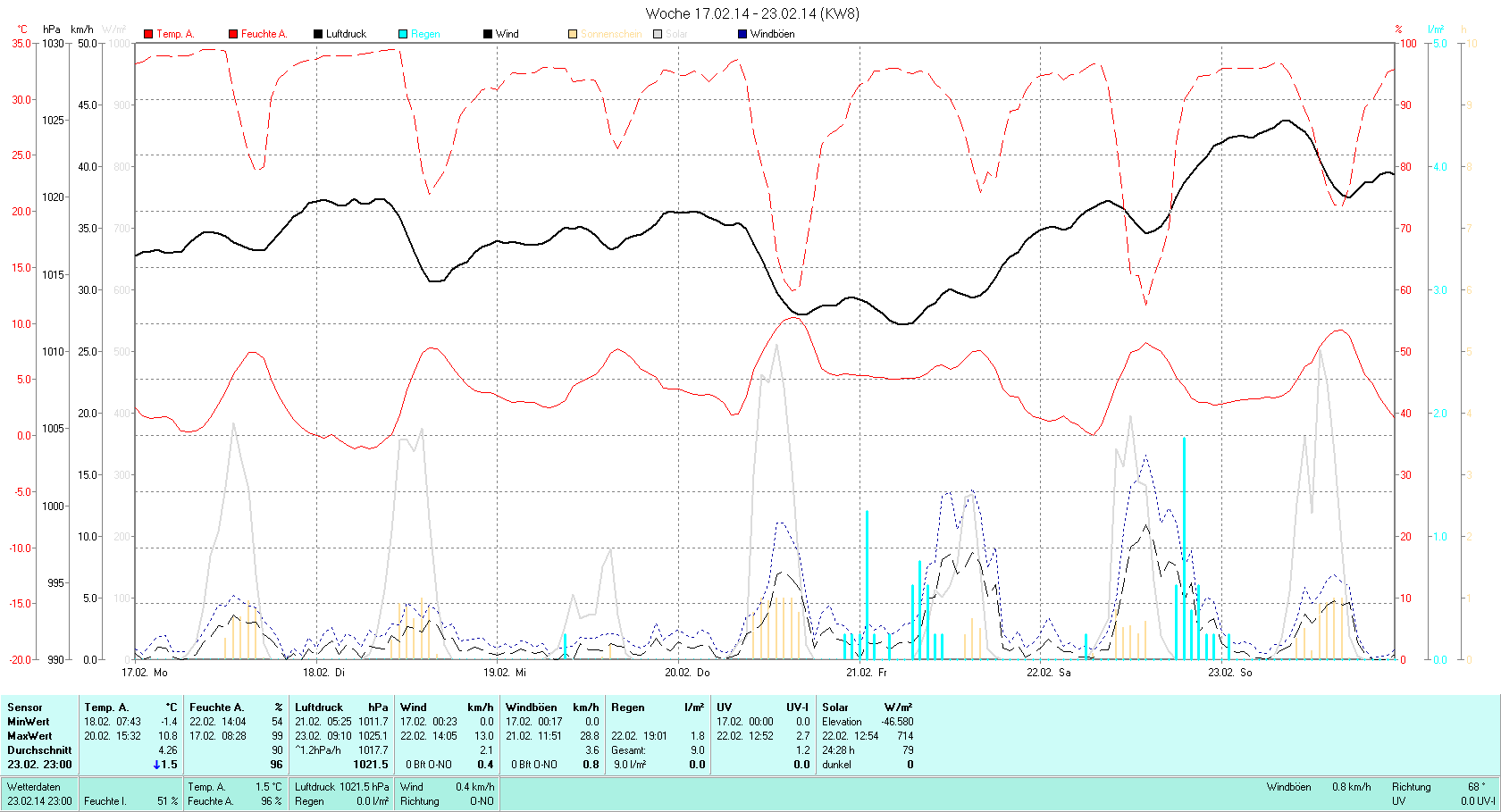
Task: Click the '%' unit label above the right axis
Action: point(1399,29)
